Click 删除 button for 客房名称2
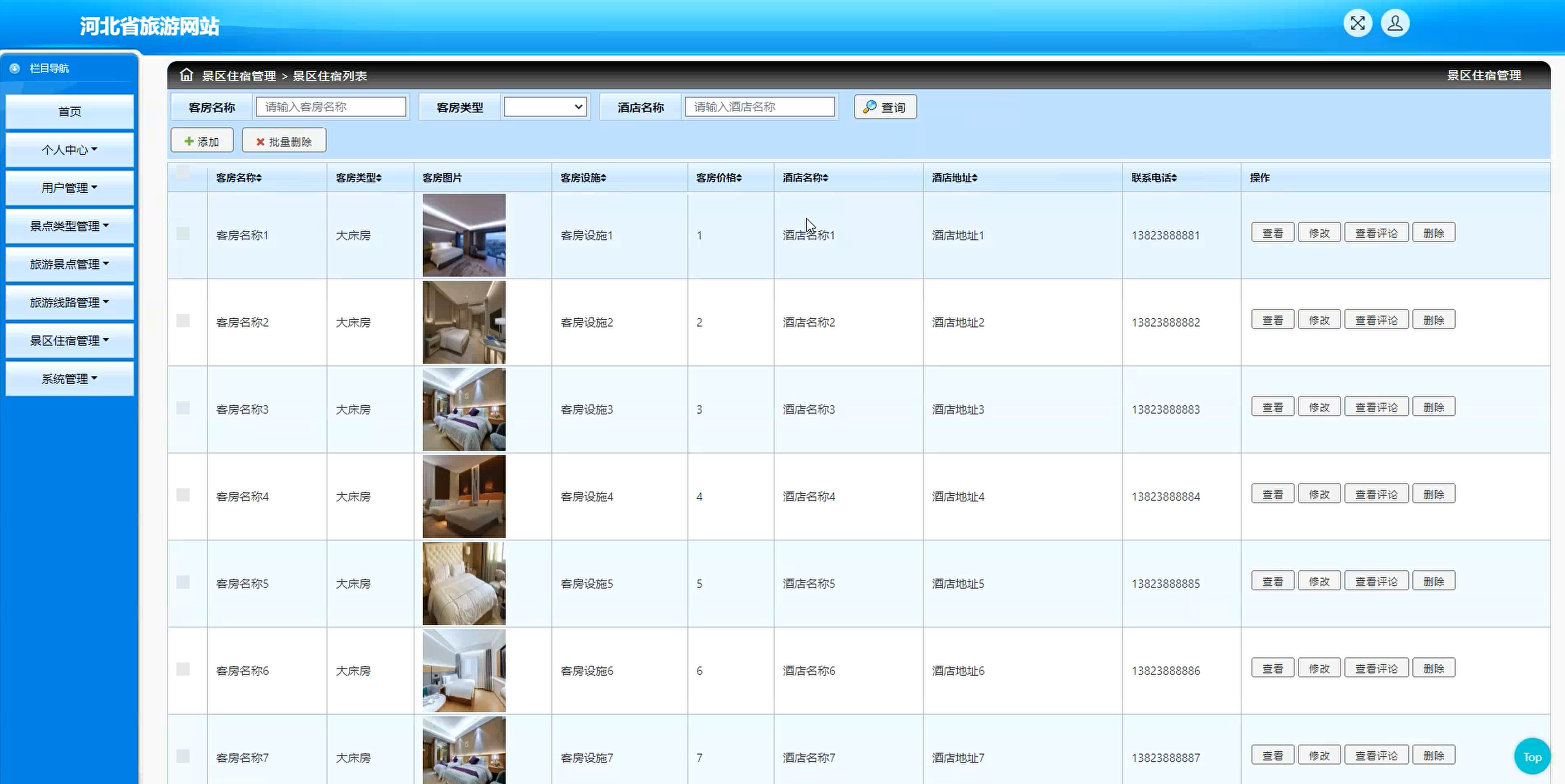The height and width of the screenshot is (784, 1565). 1434,319
